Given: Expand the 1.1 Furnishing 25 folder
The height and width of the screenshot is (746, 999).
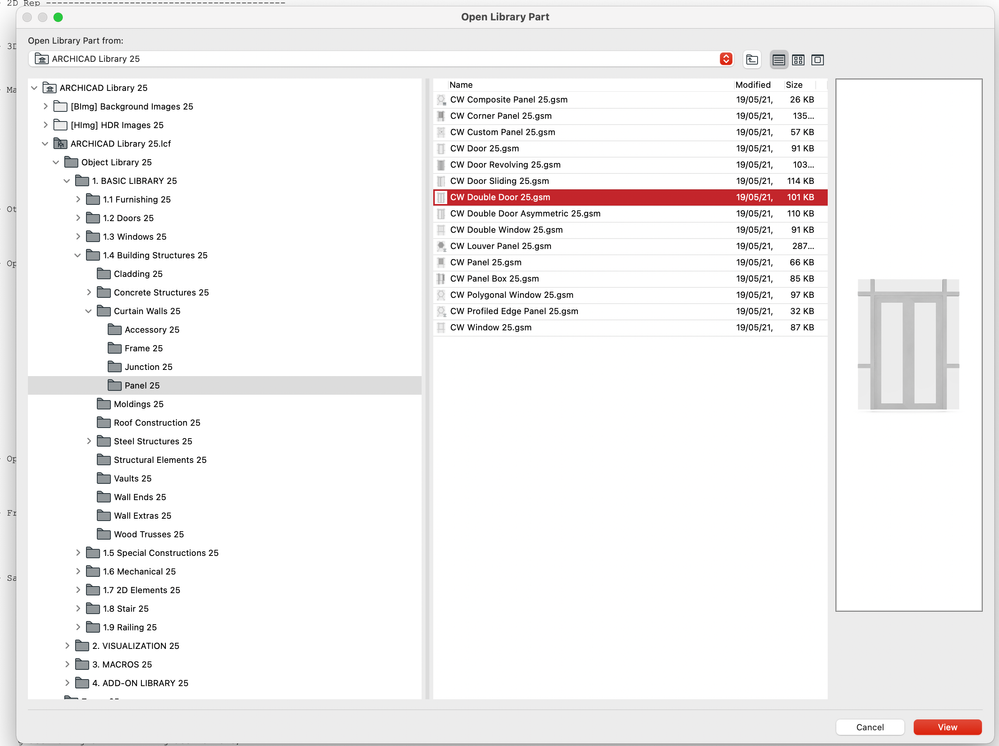Looking at the screenshot, I should tap(78, 199).
